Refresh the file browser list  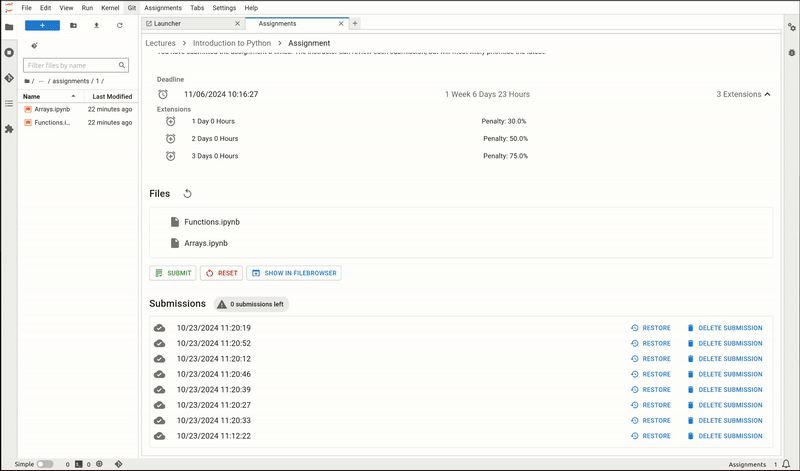(x=119, y=25)
